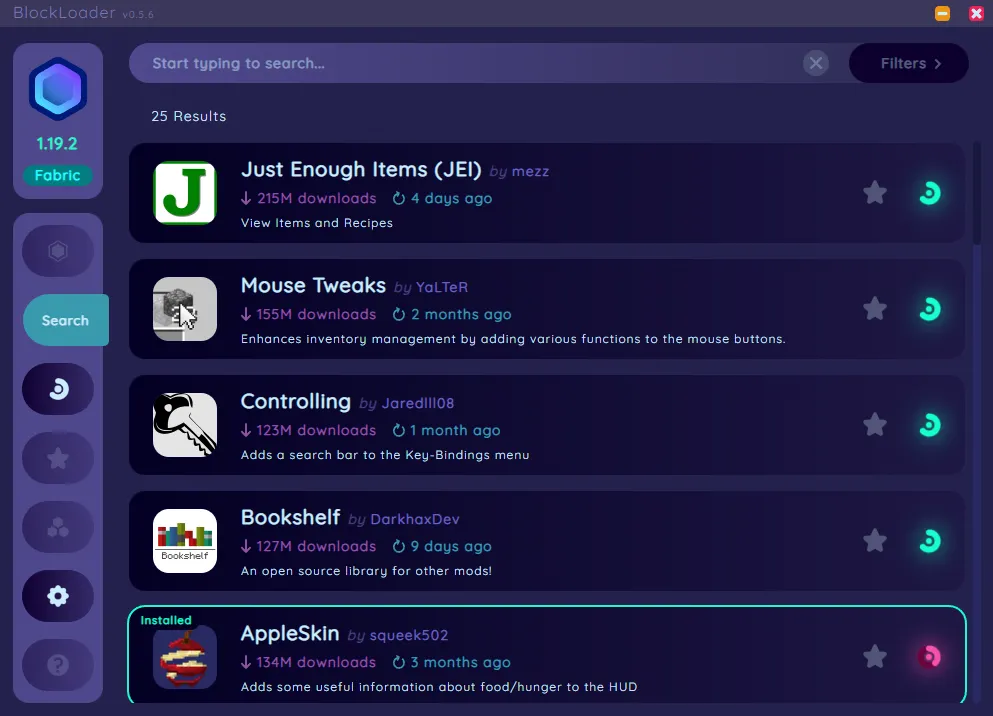
Task: Expand the Filters panel
Action: [x=909, y=63]
